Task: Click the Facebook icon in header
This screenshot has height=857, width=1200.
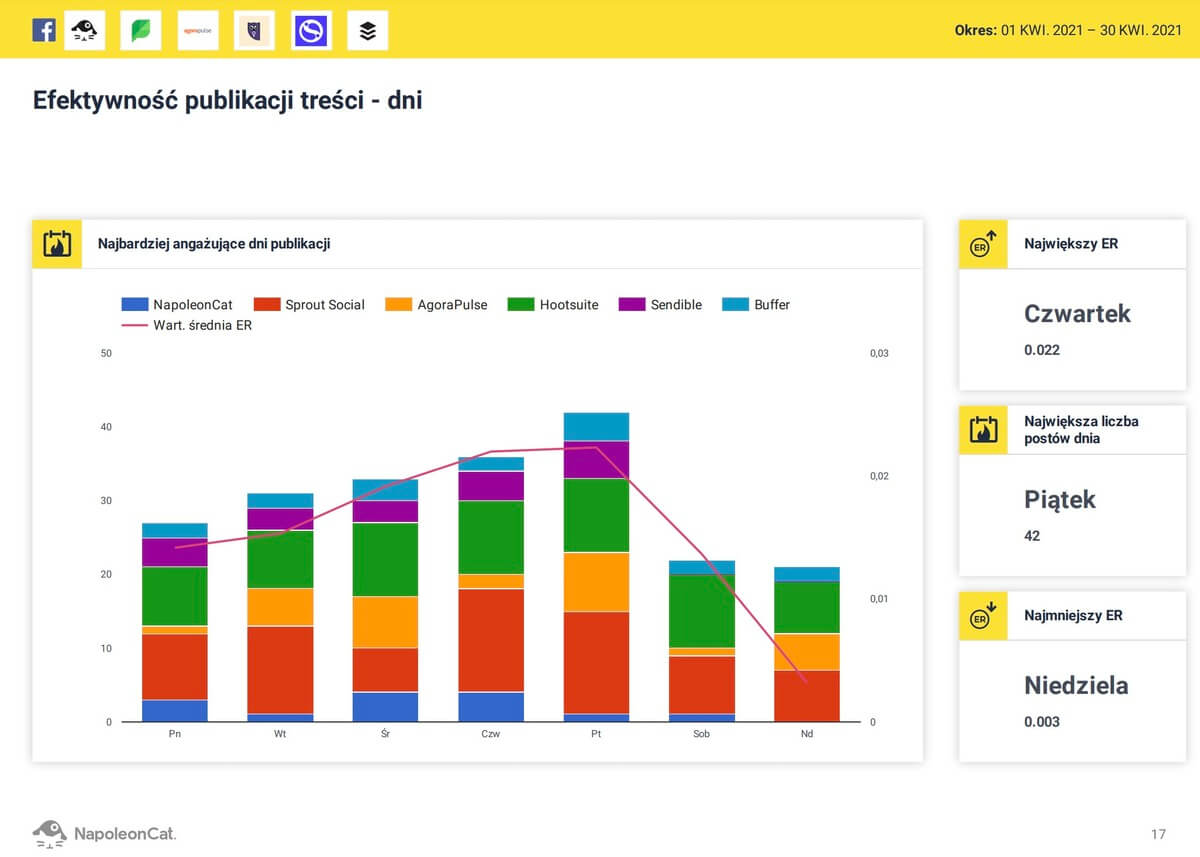Action: (43, 30)
